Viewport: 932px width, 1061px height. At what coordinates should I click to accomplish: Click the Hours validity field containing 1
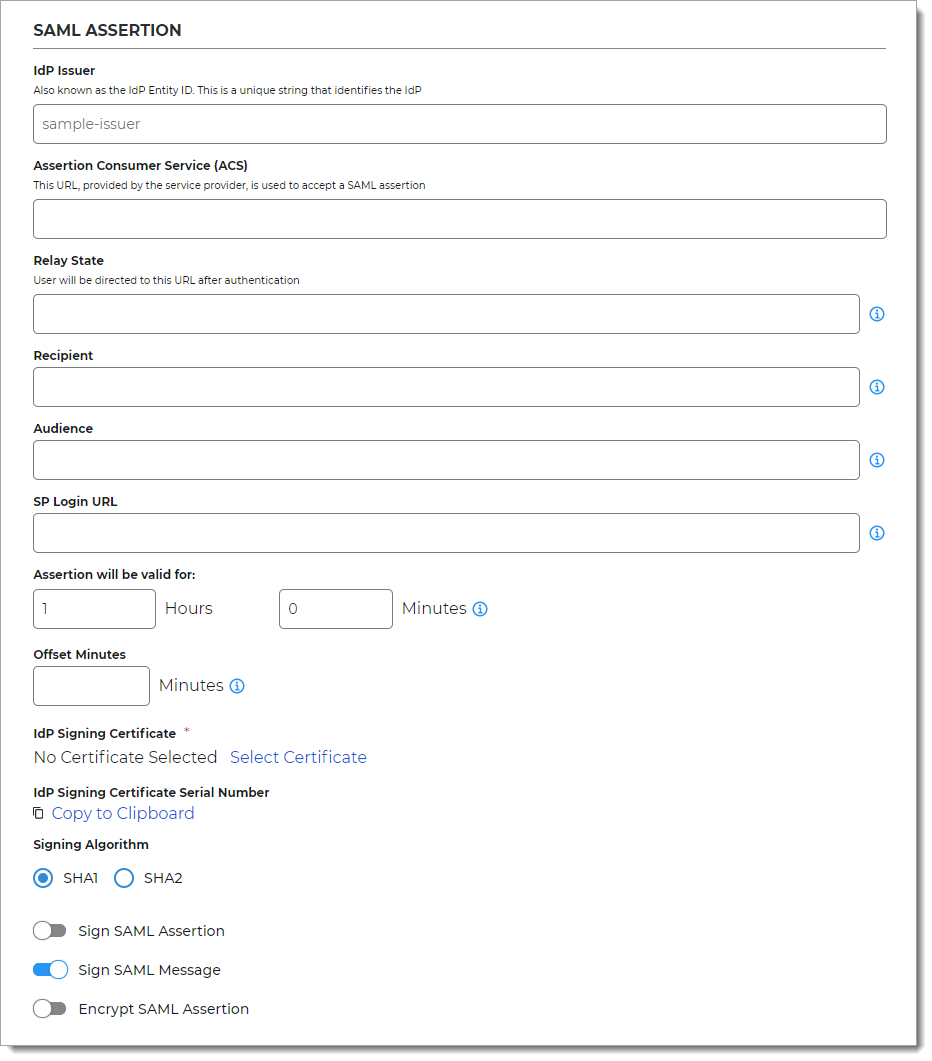point(94,608)
